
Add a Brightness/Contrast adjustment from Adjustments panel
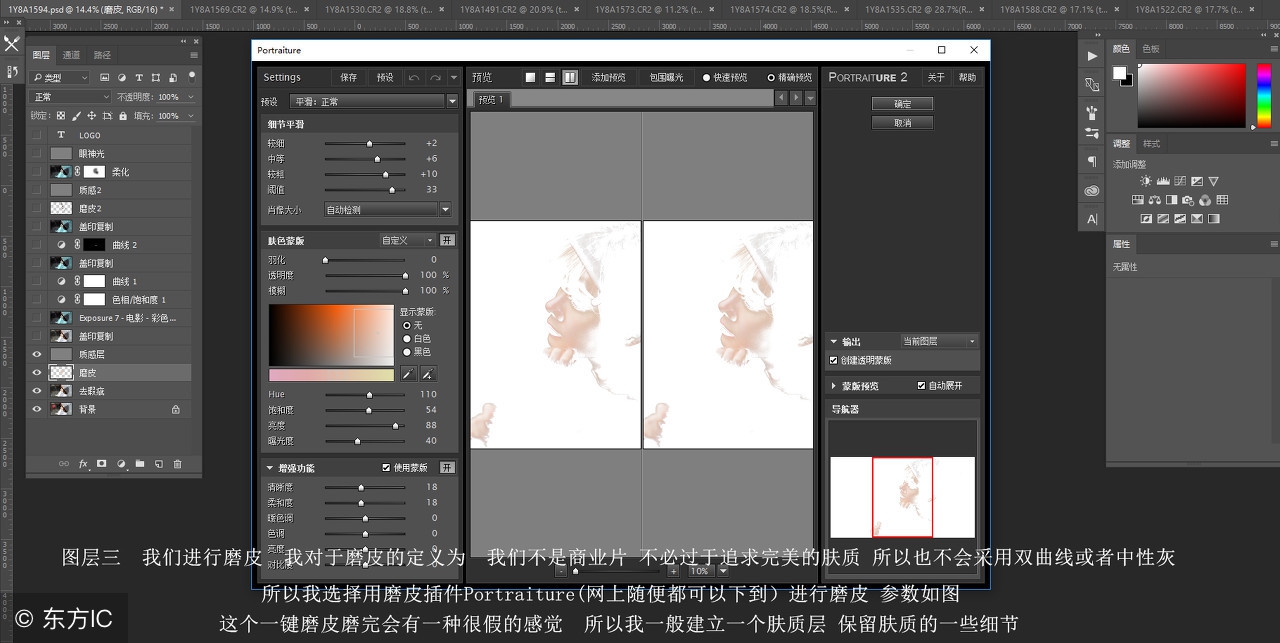tap(1146, 181)
